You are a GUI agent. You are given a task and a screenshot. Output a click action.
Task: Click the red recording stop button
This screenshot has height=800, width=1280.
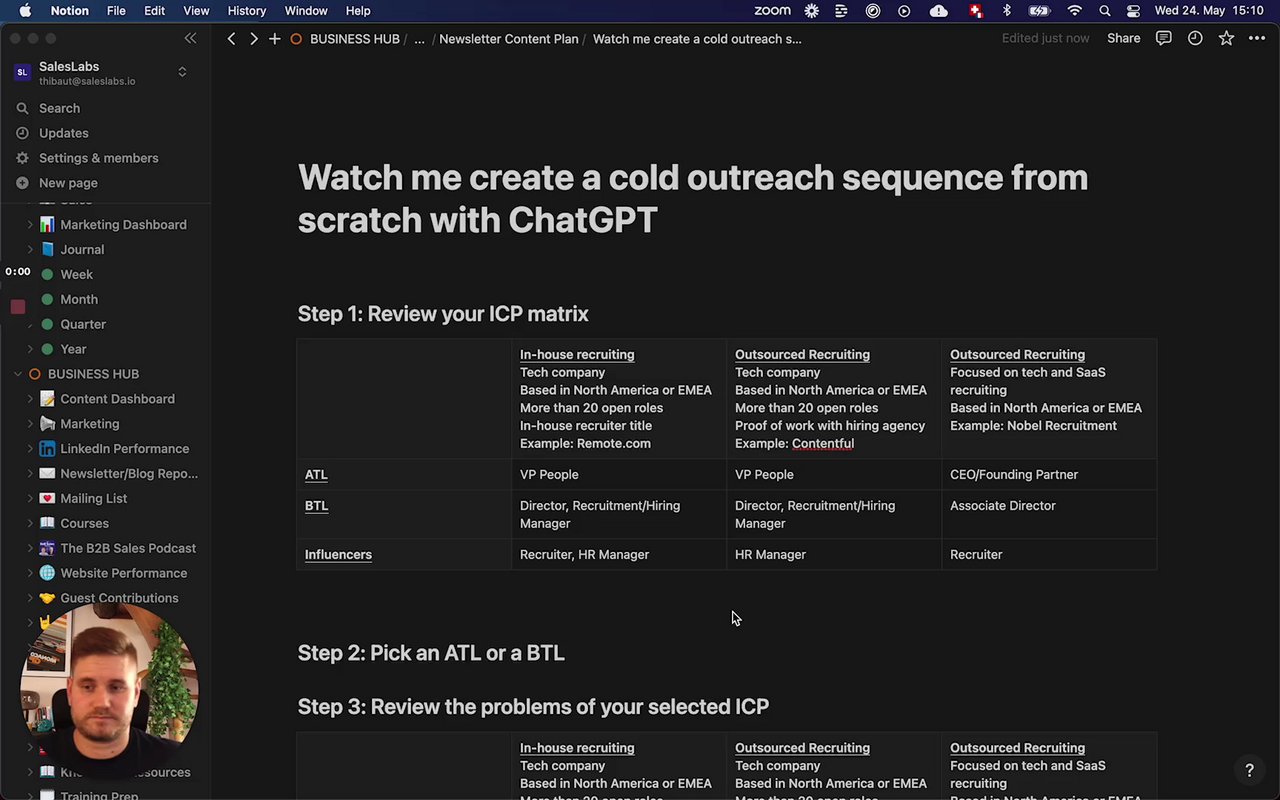pyautogui.click(x=17, y=307)
